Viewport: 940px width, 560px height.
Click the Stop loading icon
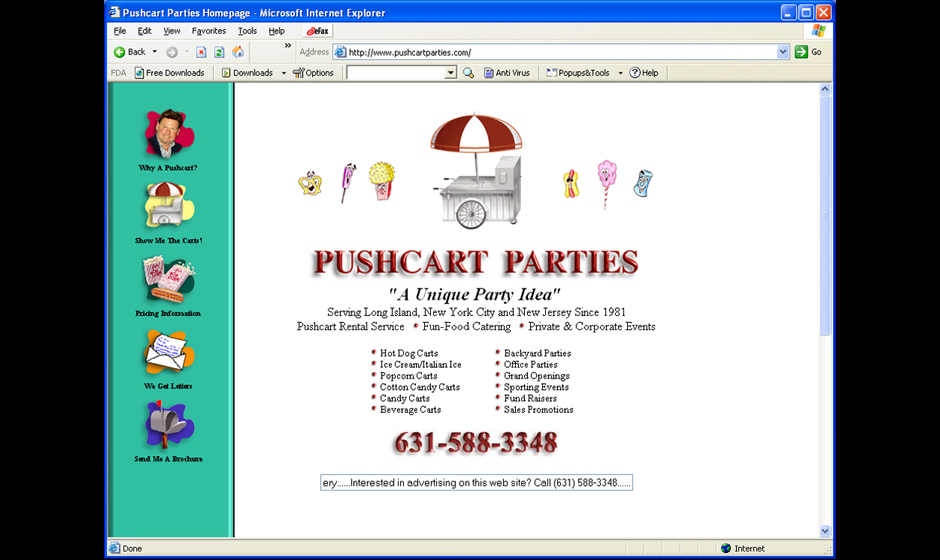tap(201, 52)
